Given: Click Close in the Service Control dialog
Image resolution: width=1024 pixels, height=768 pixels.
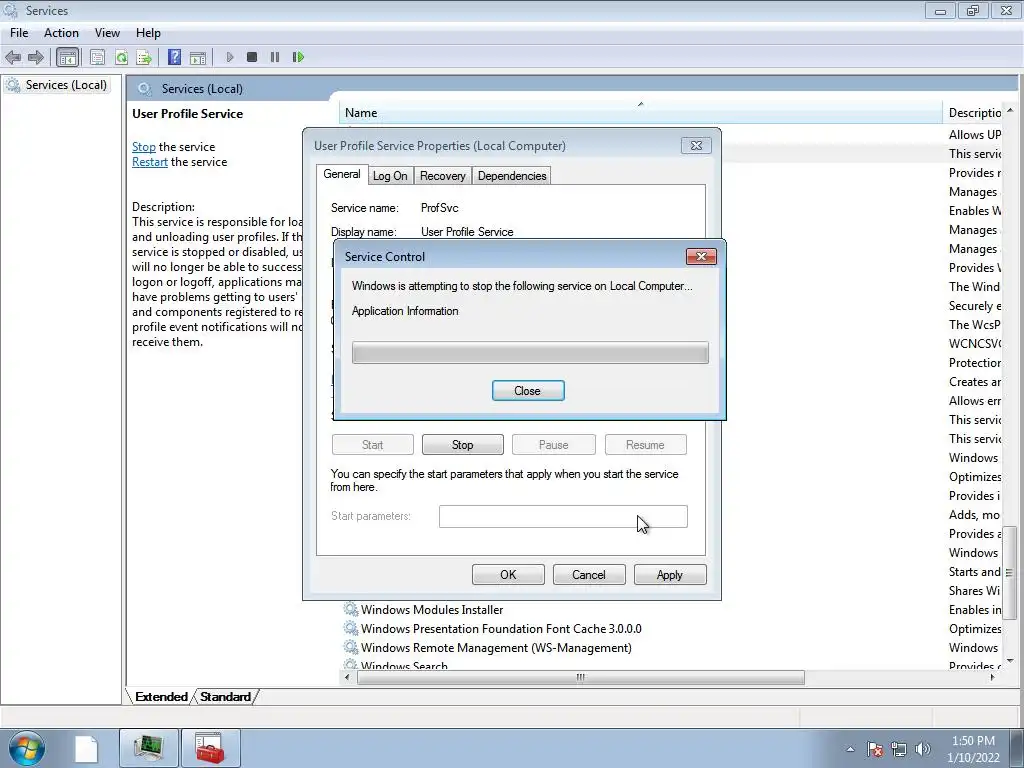Looking at the screenshot, I should pos(528,391).
